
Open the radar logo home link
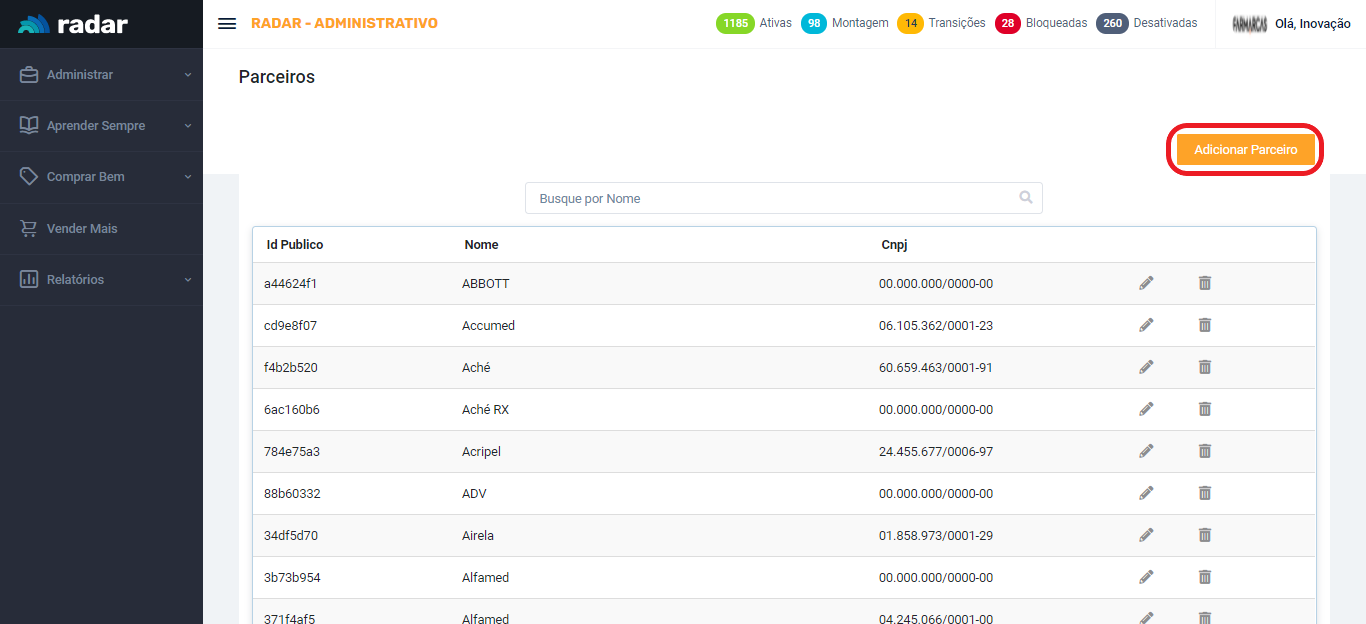tap(73, 24)
